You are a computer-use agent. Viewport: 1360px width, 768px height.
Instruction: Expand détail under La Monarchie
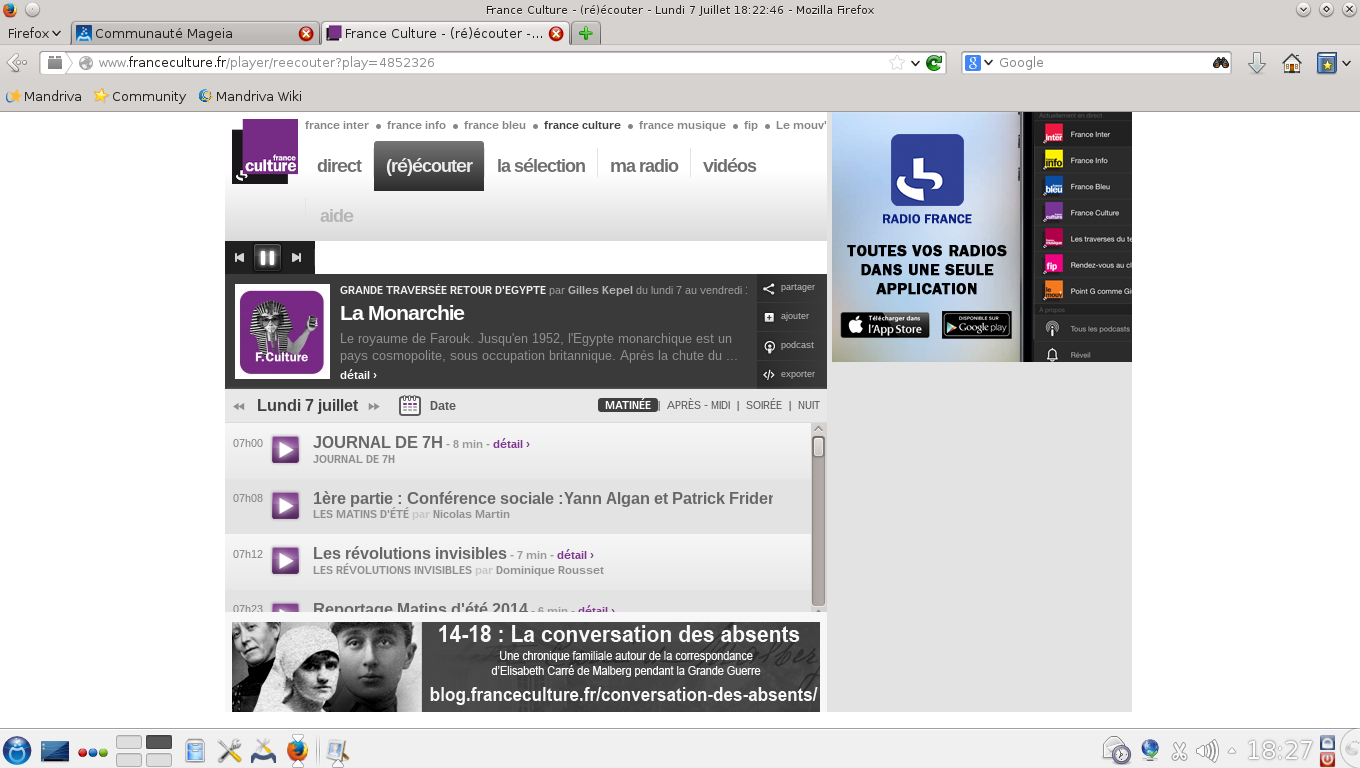(x=358, y=375)
